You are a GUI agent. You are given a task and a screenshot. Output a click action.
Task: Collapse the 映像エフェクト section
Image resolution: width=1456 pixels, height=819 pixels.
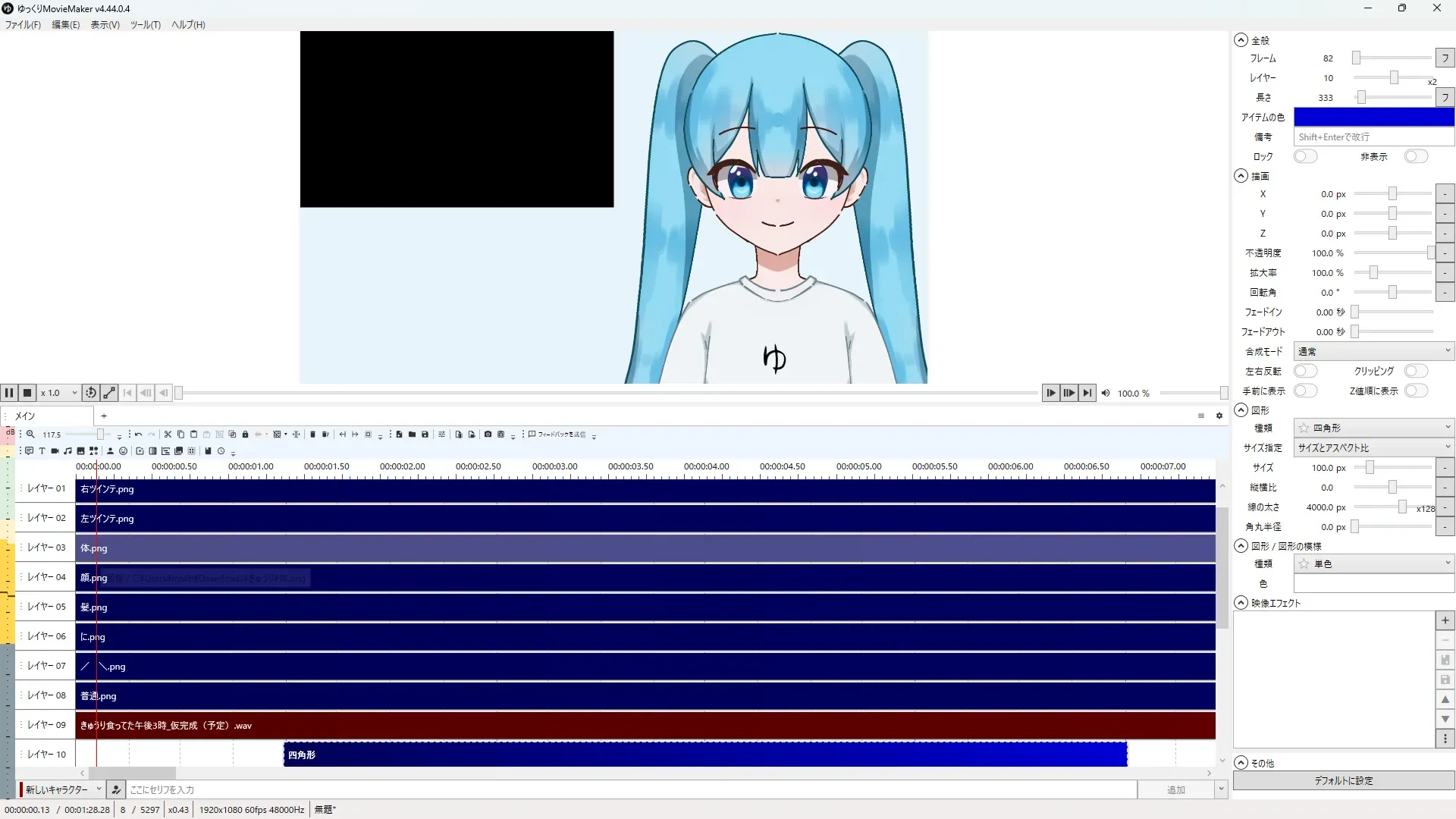click(x=1241, y=603)
